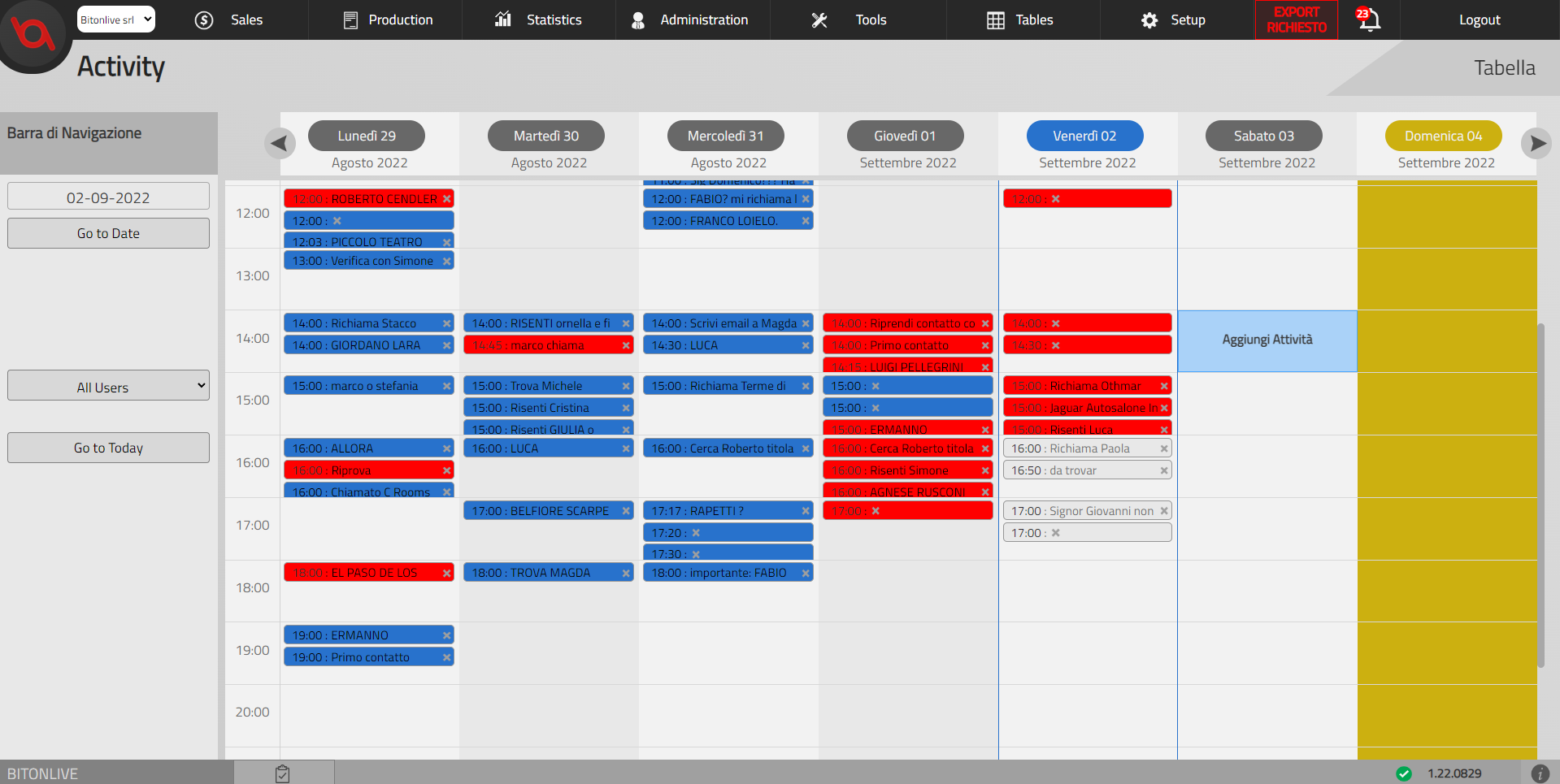Select the Lunedì 29 day header

pyautogui.click(x=367, y=136)
